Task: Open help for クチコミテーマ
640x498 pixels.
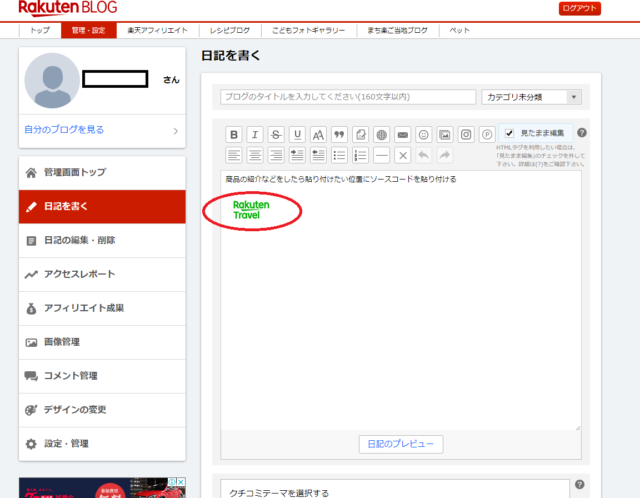Action: click(x=580, y=485)
